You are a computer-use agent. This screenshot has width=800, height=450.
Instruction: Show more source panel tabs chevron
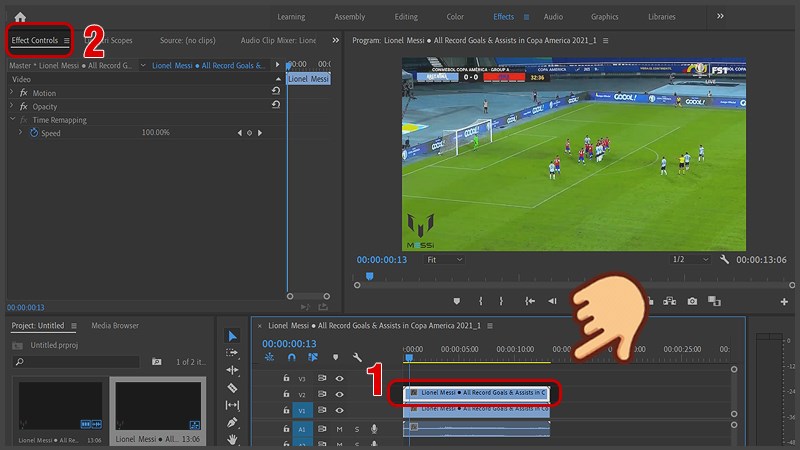coord(335,40)
